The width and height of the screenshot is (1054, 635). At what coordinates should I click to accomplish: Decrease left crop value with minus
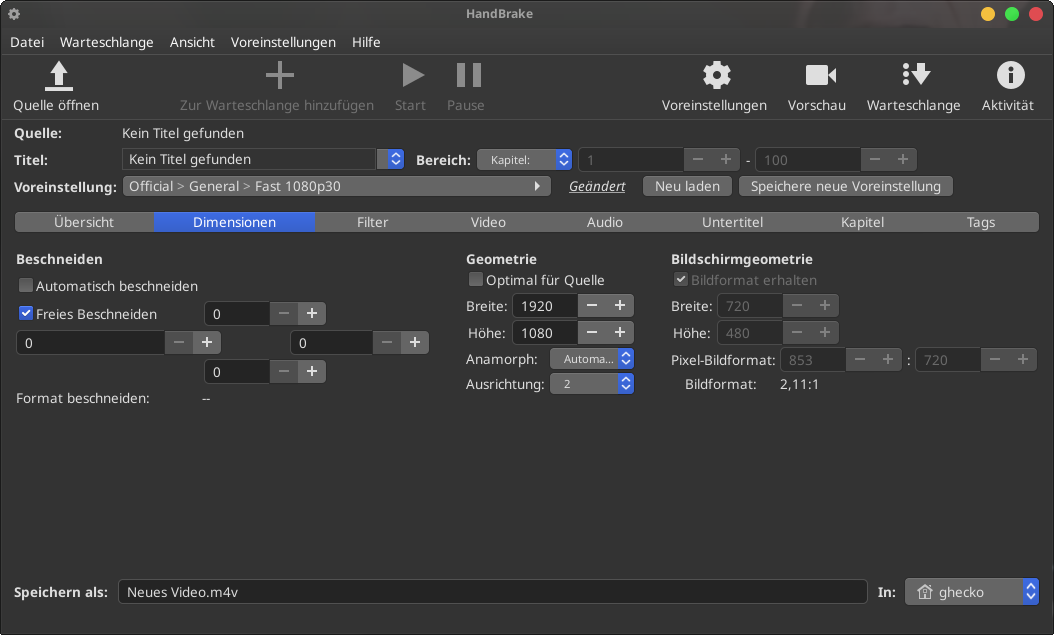pyautogui.click(x=179, y=343)
